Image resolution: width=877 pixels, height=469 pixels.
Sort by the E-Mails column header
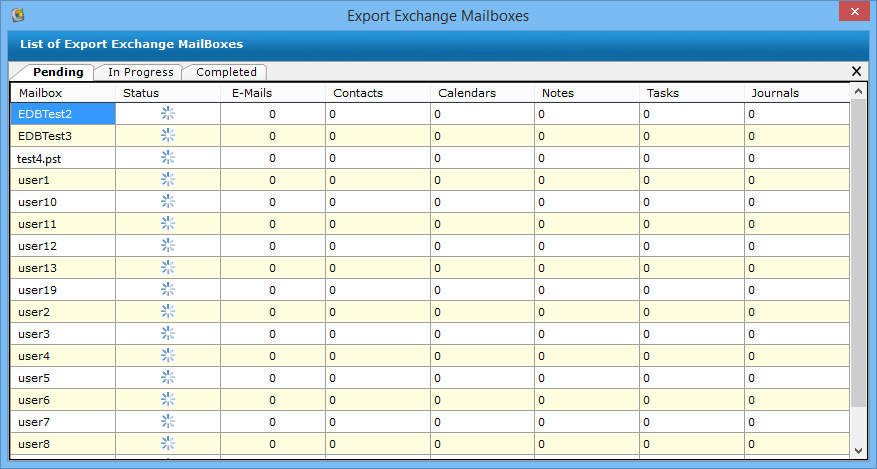[x=273, y=93]
